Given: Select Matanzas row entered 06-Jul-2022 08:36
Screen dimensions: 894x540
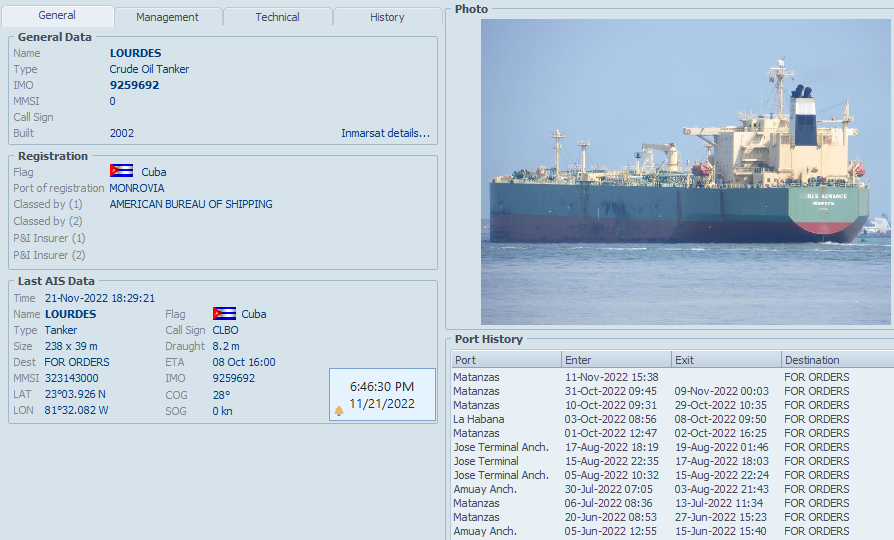Looking at the screenshot, I should click(x=672, y=503).
